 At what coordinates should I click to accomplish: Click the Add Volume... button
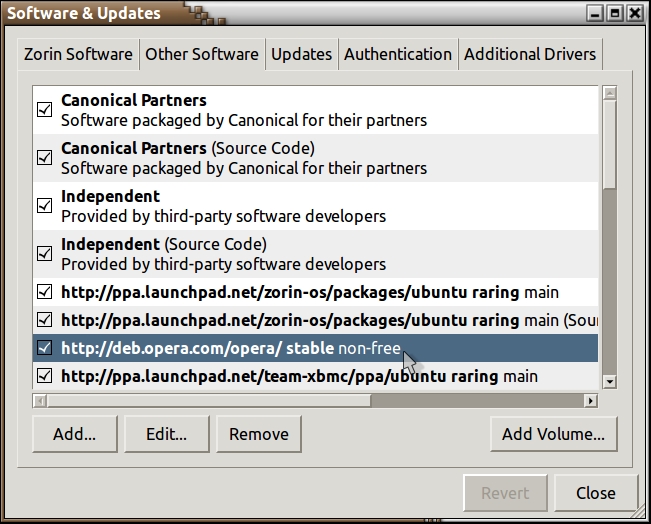tap(553, 434)
